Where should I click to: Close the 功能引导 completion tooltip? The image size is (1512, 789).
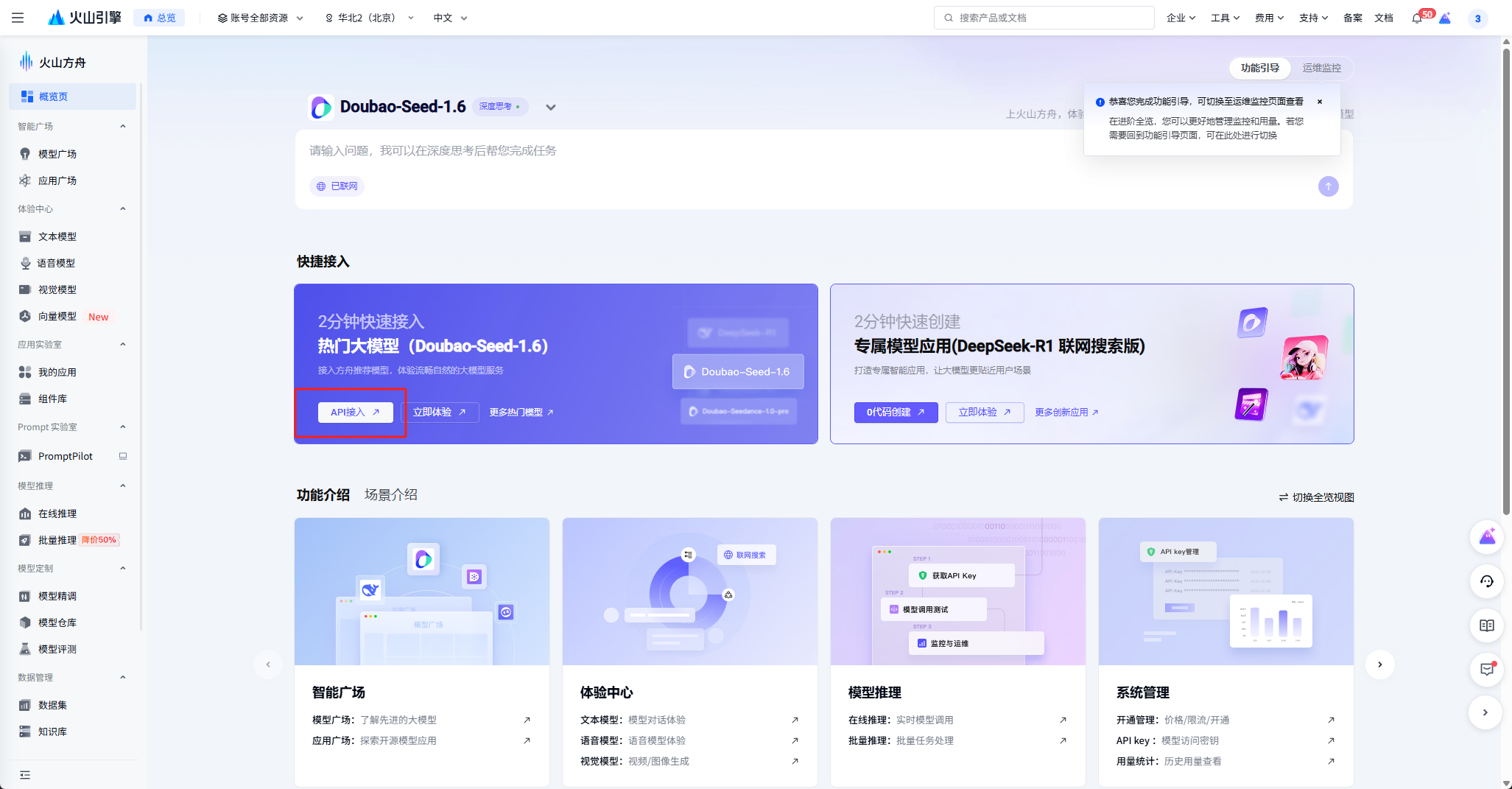[x=1319, y=102]
